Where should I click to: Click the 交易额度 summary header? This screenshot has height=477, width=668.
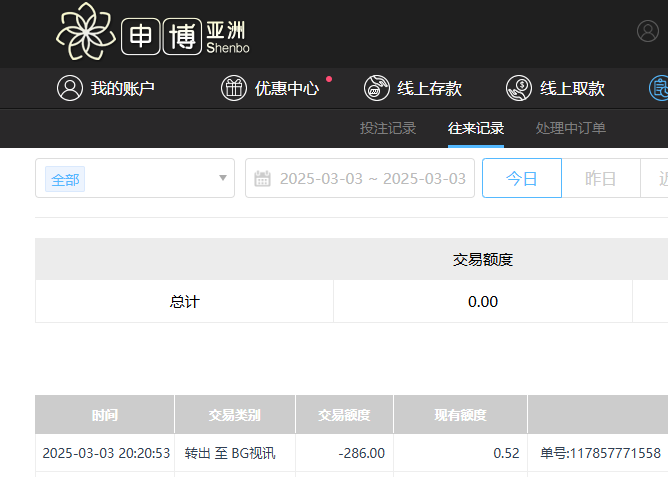click(483, 259)
